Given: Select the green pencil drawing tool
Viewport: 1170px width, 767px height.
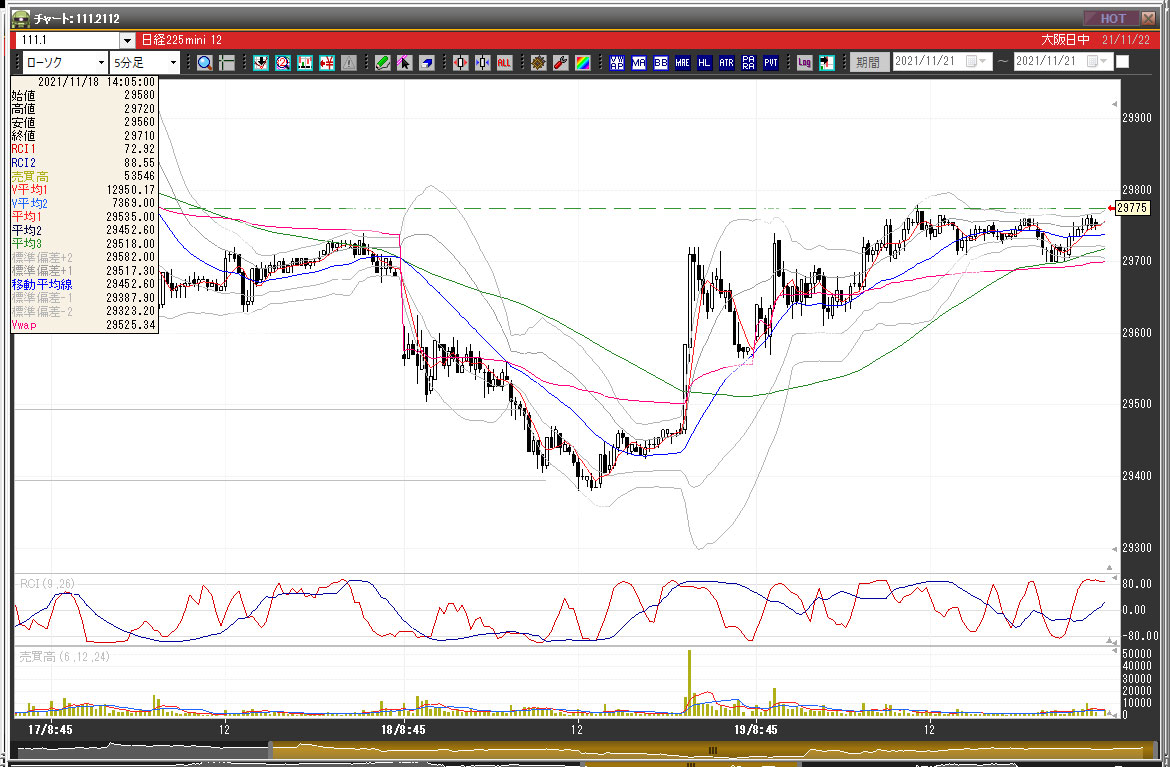Looking at the screenshot, I should 382,63.
